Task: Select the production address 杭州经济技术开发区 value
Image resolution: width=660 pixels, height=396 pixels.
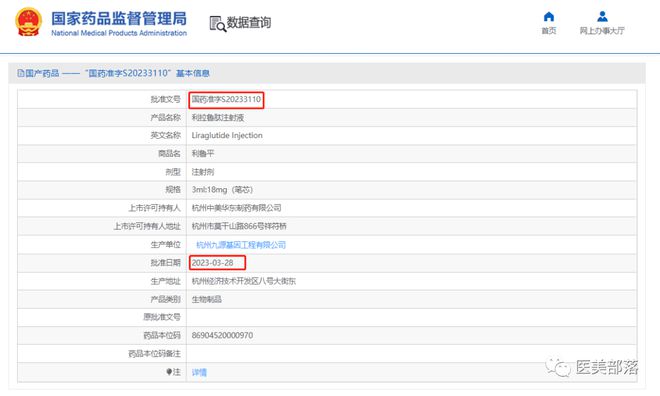Action: click(x=244, y=281)
